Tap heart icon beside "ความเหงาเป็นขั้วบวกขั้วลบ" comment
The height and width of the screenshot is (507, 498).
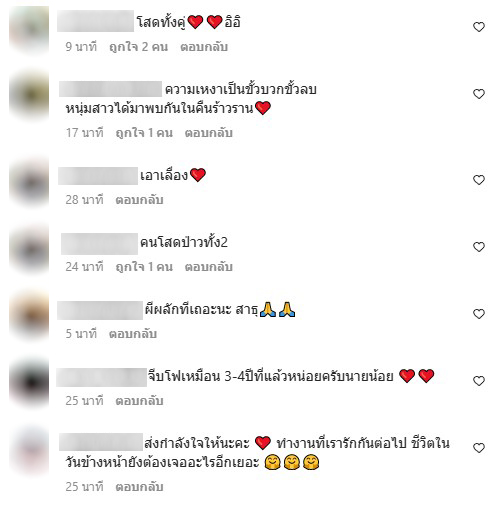click(x=479, y=94)
